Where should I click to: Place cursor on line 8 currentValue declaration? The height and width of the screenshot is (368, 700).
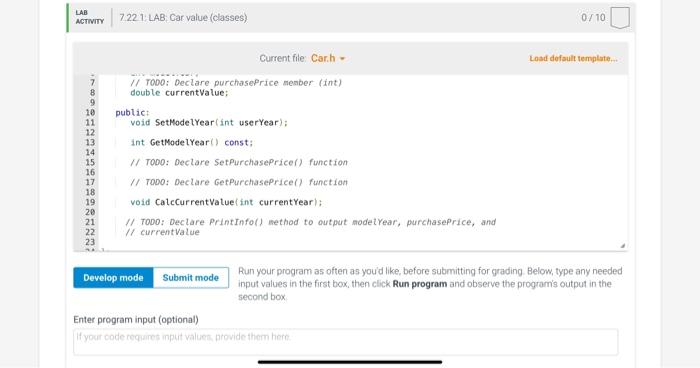pyautogui.click(x=179, y=93)
